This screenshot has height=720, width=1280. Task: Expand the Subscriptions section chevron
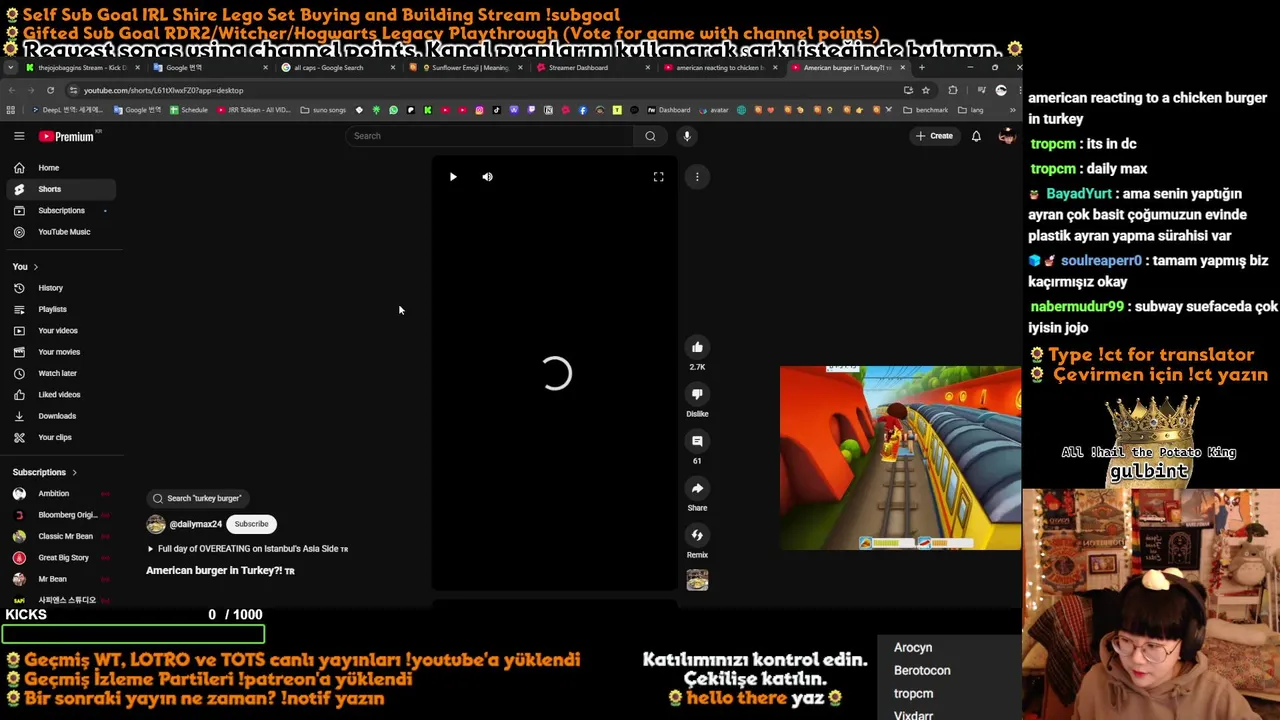pyautogui.click(x=74, y=472)
